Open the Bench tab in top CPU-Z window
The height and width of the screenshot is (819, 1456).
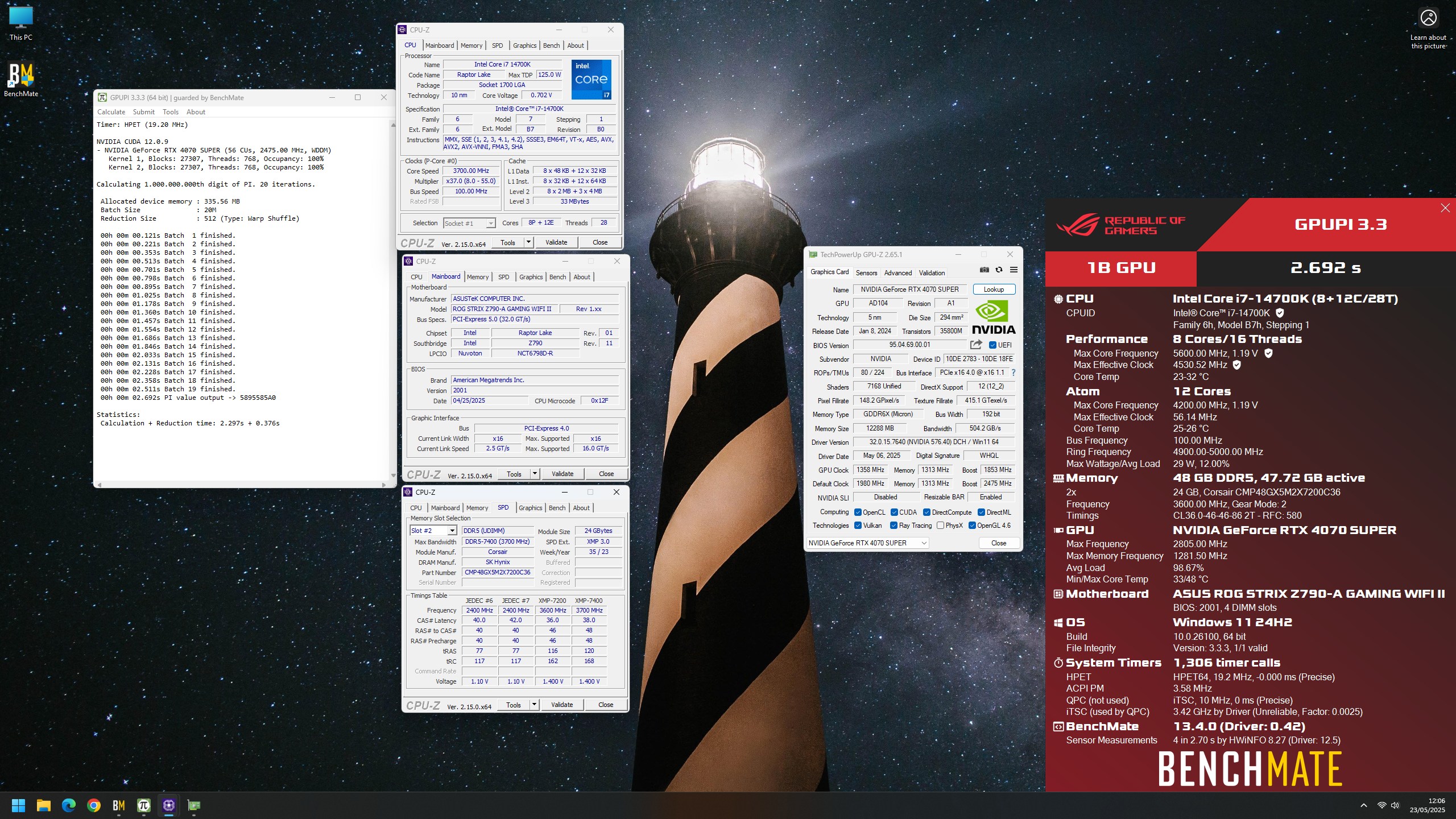(551, 45)
